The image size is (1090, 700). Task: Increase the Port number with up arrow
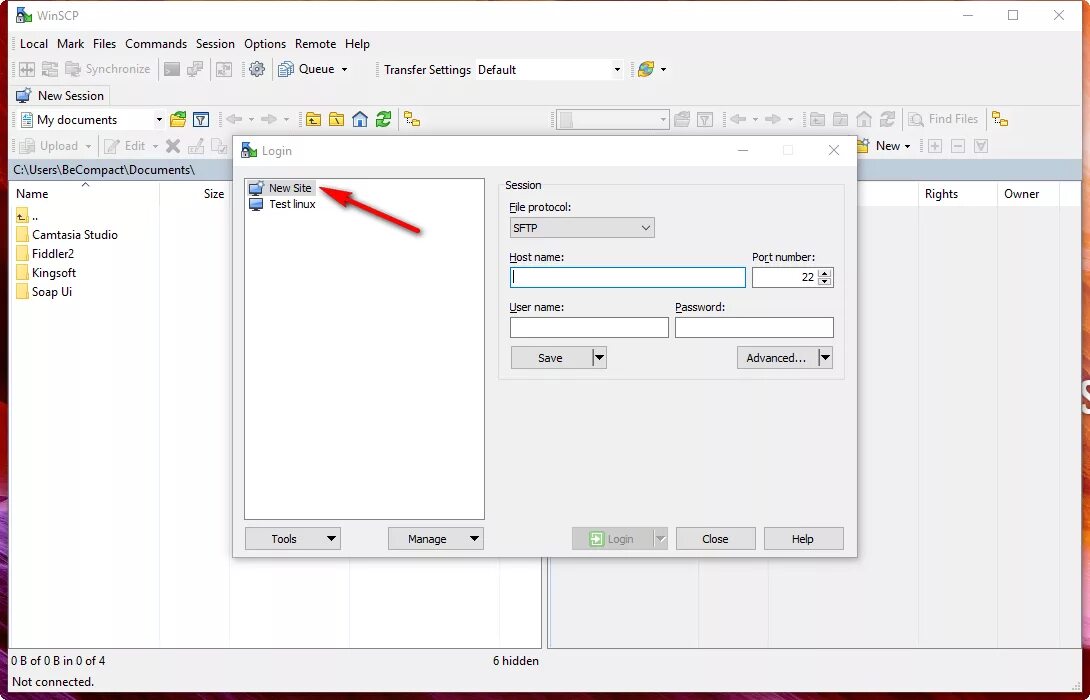(825, 273)
